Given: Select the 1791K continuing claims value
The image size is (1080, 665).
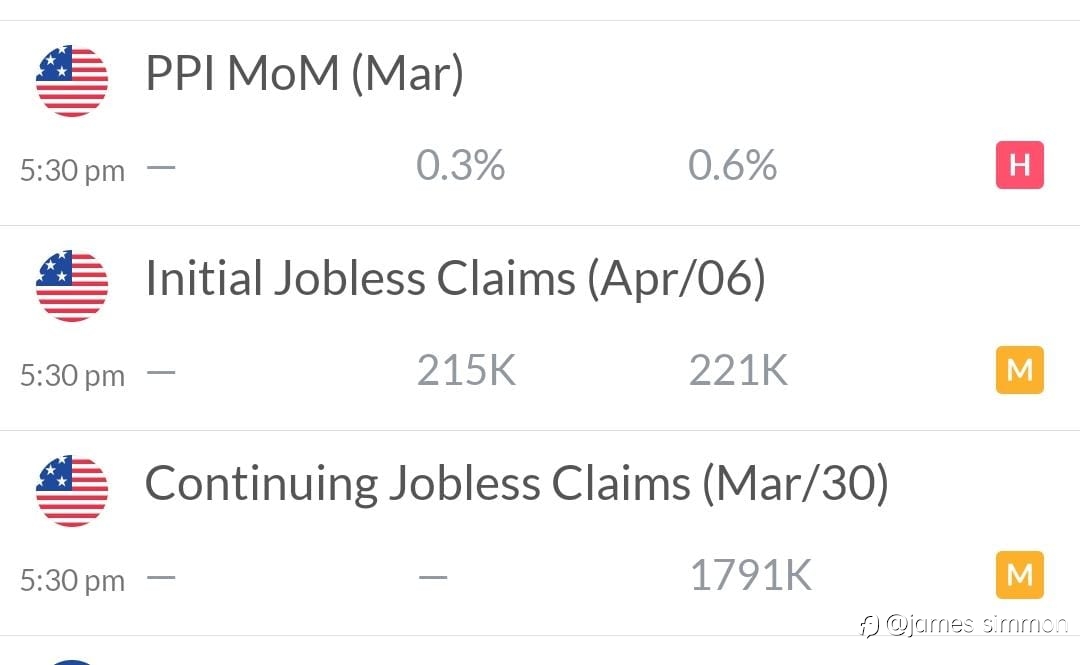Looking at the screenshot, I should [751, 575].
